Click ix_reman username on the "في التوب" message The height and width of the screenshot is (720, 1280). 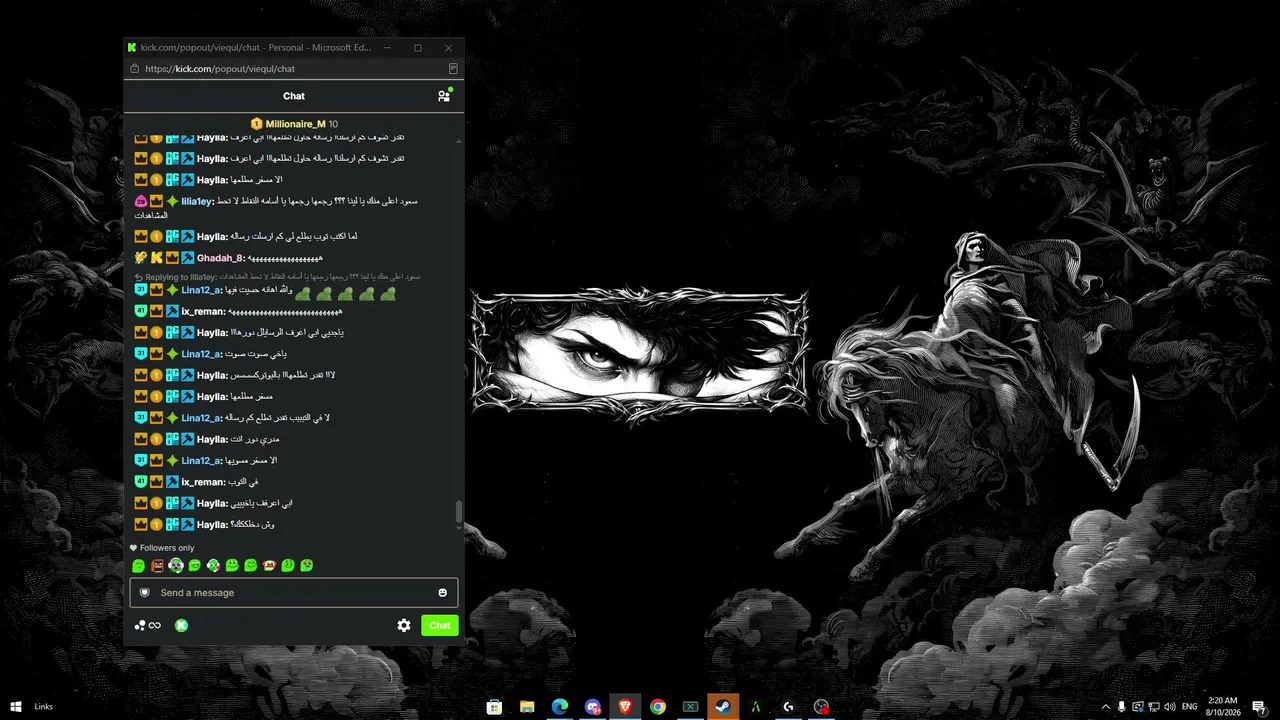(202, 482)
